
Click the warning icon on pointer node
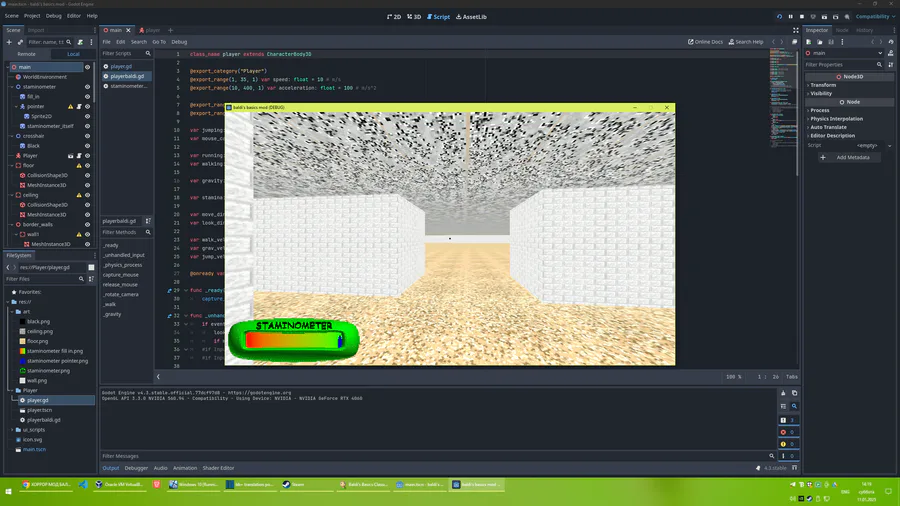click(71, 107)
